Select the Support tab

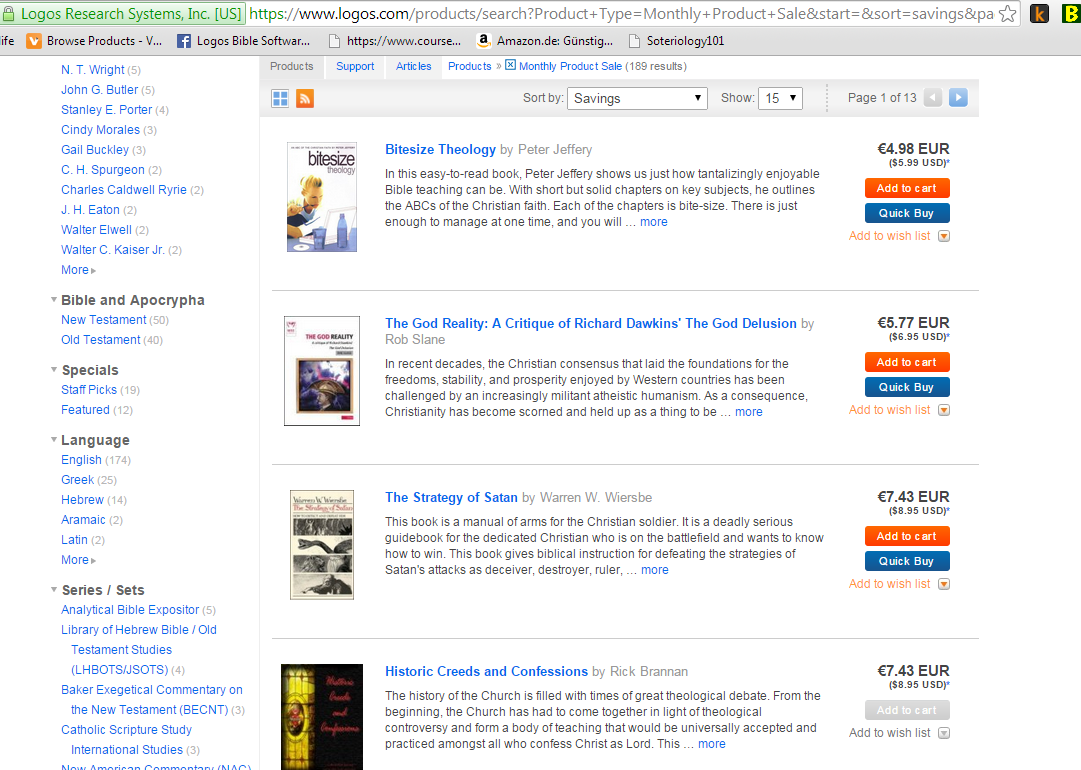coord(355,66)
